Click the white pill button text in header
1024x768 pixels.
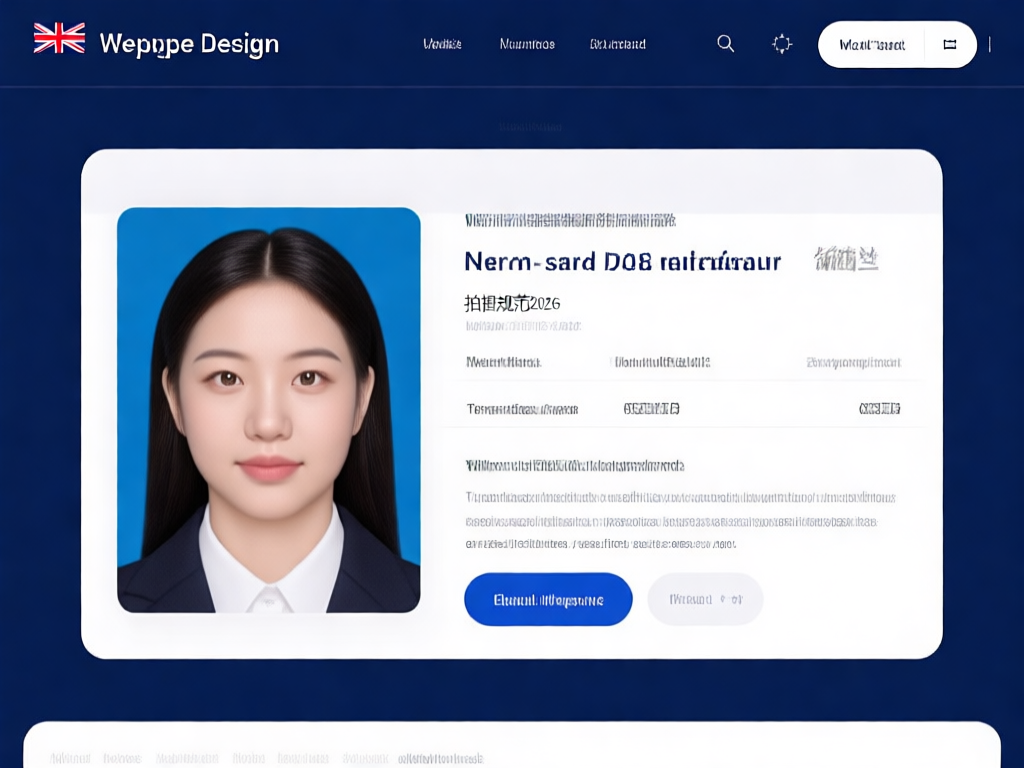(x=872, y=45)
